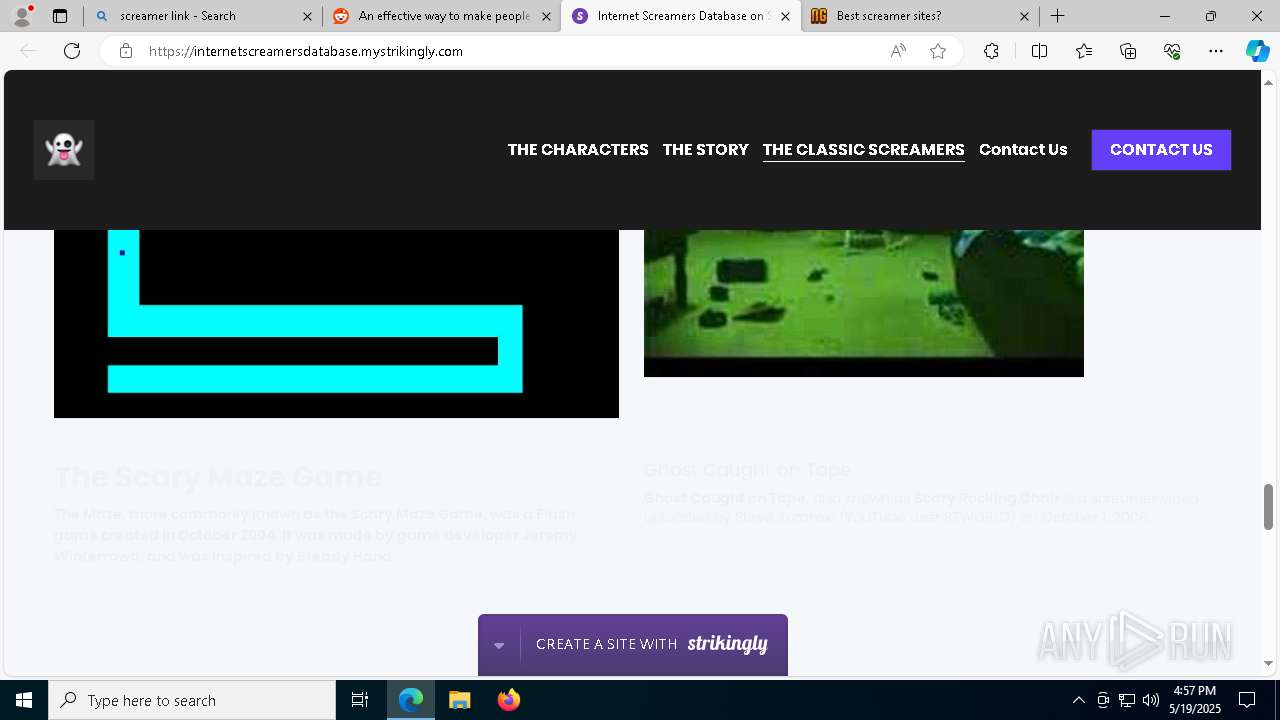The image size is (1280, 720).
Task: Open Browser essentials heart icon
Action: [1172, 51]
